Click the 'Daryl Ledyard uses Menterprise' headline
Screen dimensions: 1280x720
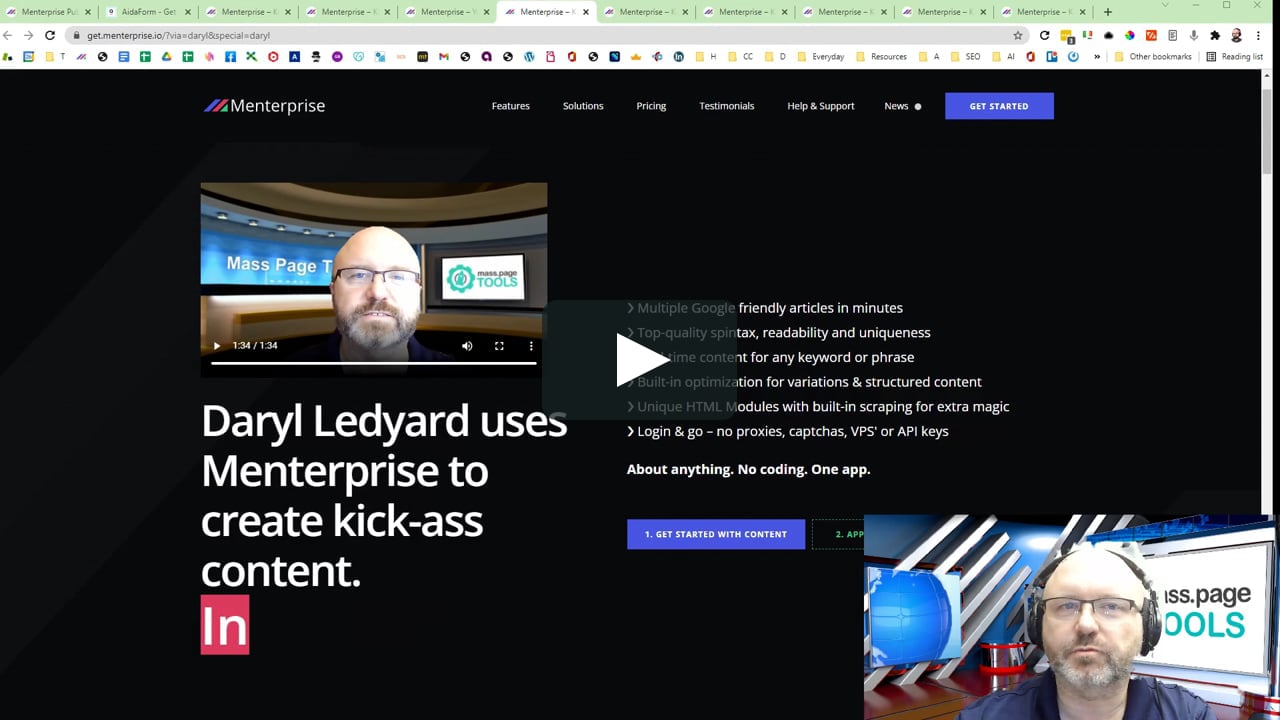(384, 496)
